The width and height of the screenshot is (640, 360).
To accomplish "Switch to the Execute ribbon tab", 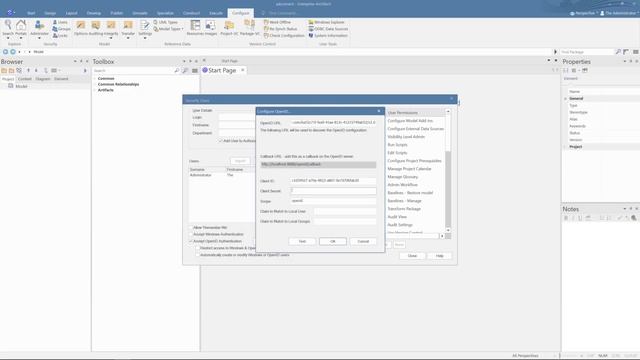I will point(216,13).
